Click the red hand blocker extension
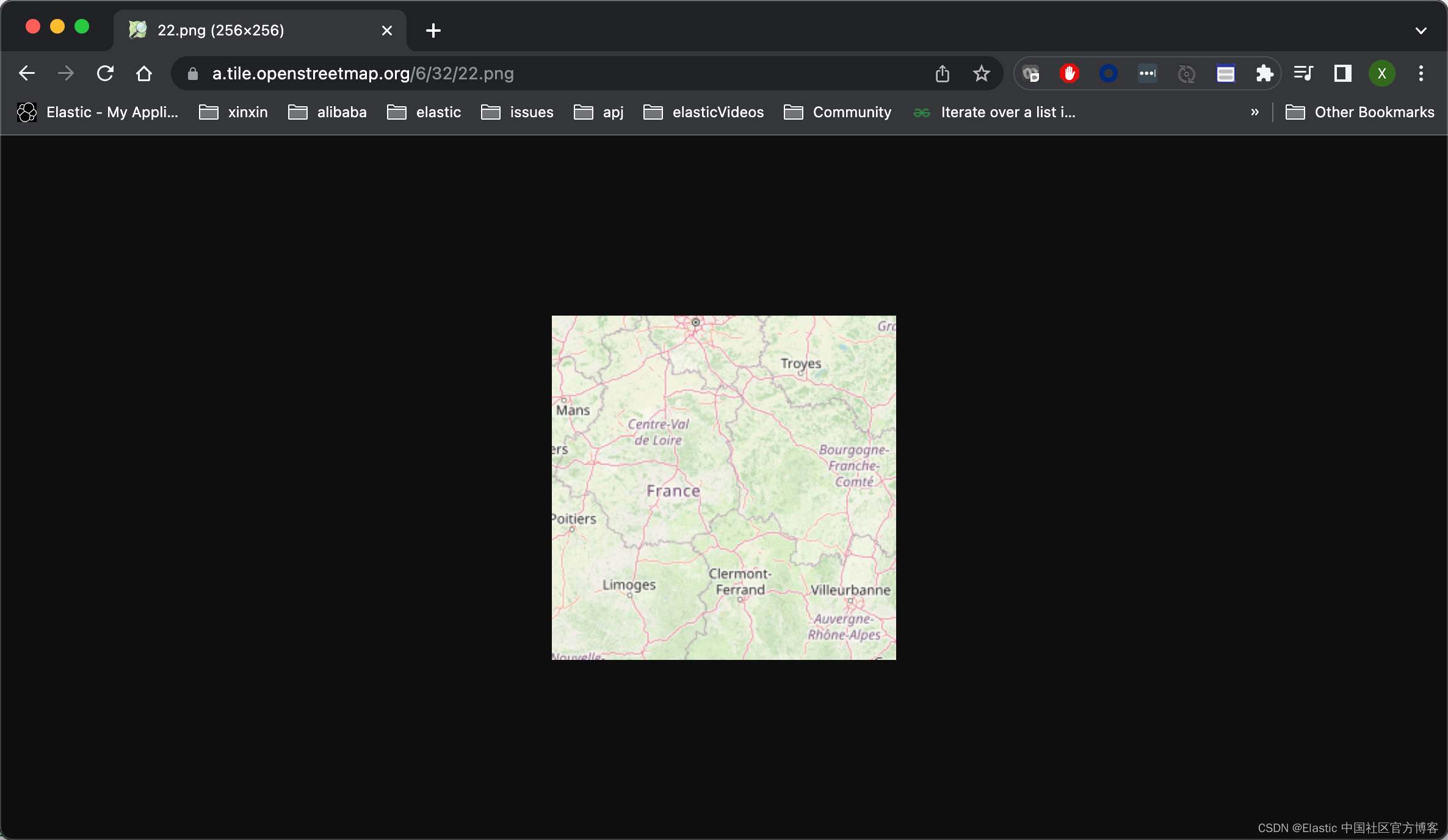 [x=1070, y=74]
